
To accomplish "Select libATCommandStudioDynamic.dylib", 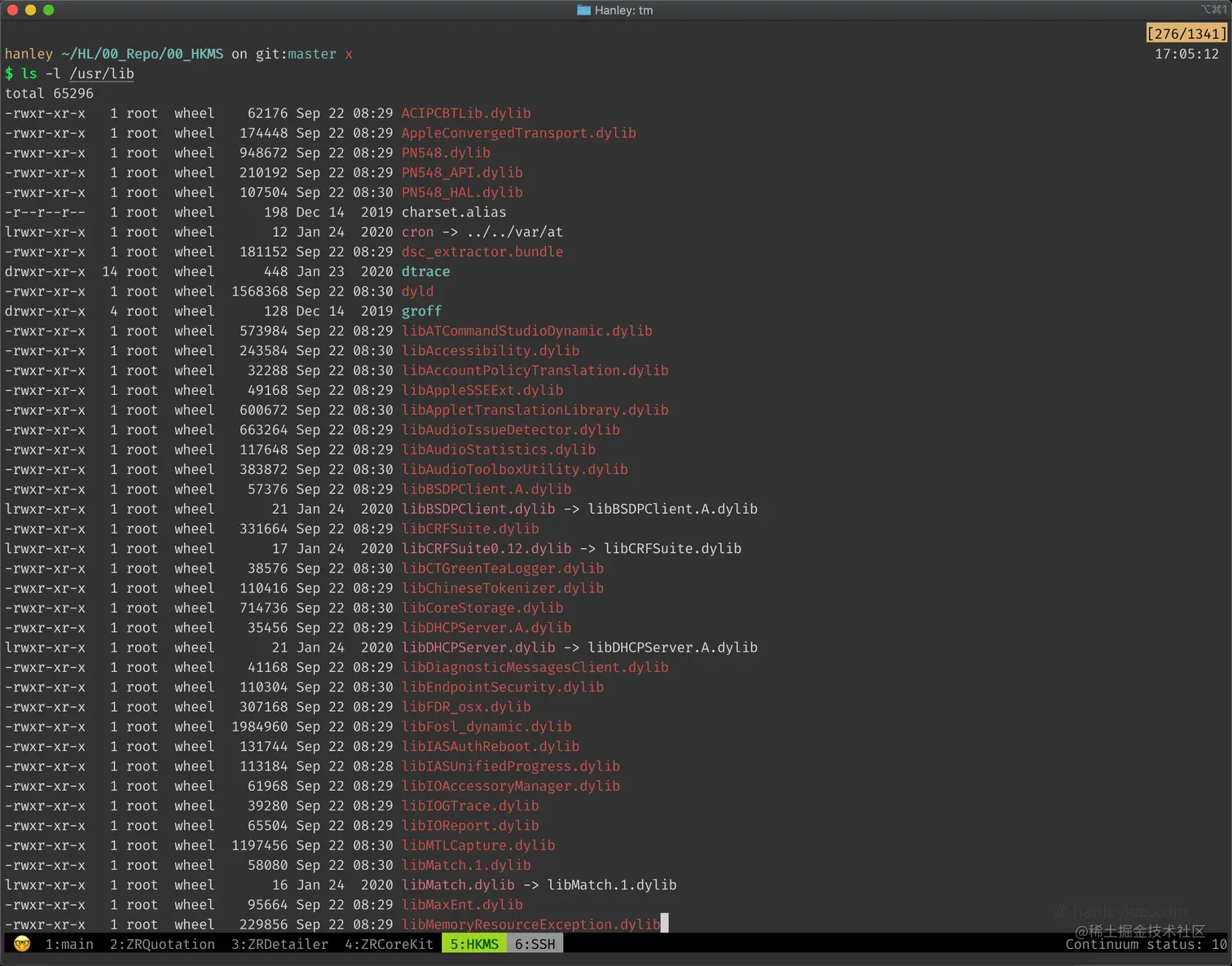I will [x=526, y=331].
